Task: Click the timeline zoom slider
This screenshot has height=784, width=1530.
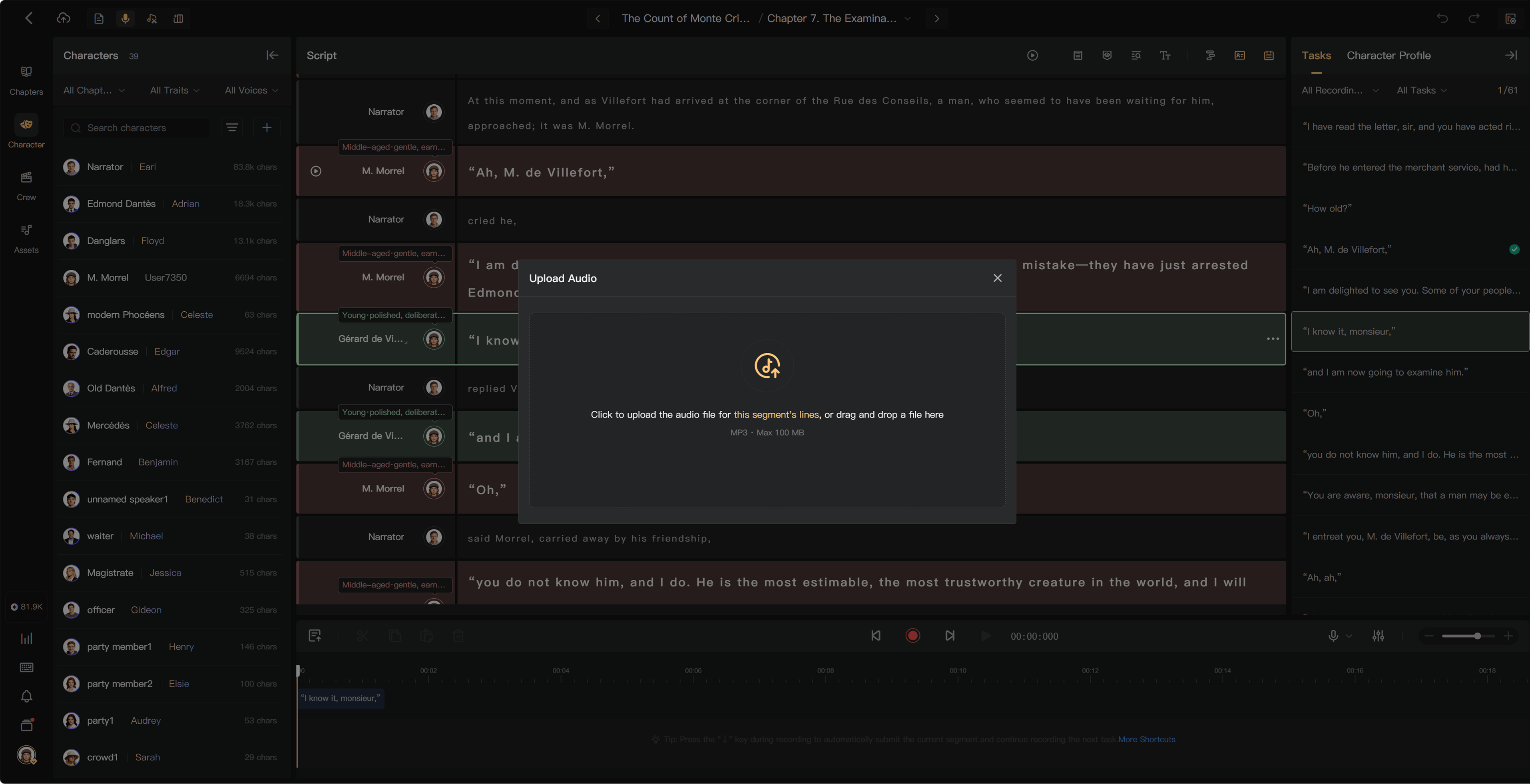Action: [x=1468, y=635]
